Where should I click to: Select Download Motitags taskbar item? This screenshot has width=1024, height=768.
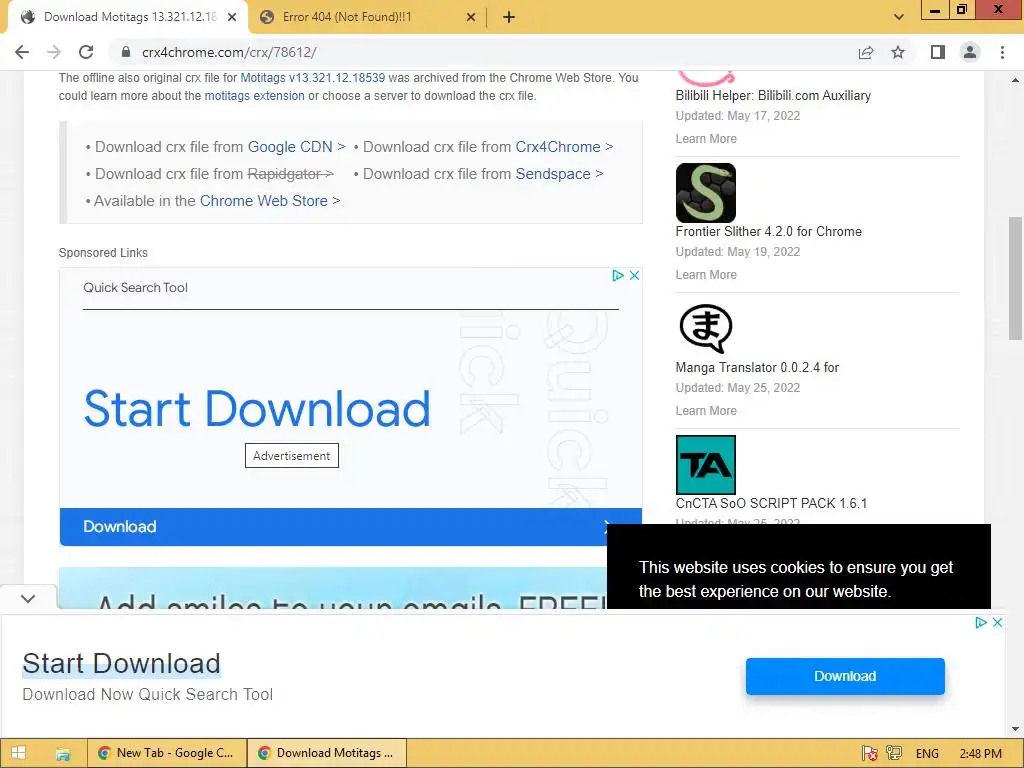pyautogui.click(x=327, y=753)
